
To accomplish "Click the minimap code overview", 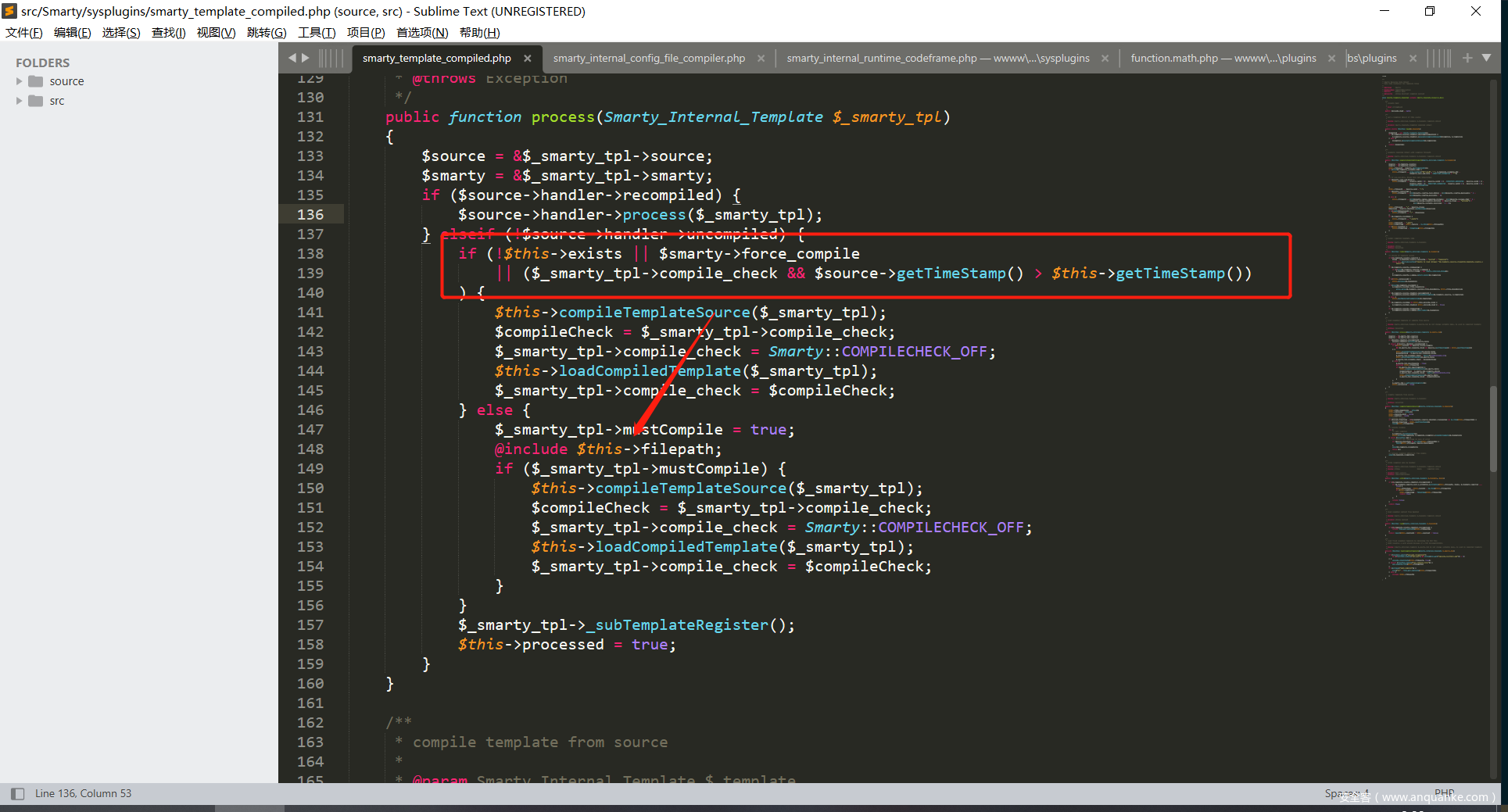I will tap(1432, 313).
